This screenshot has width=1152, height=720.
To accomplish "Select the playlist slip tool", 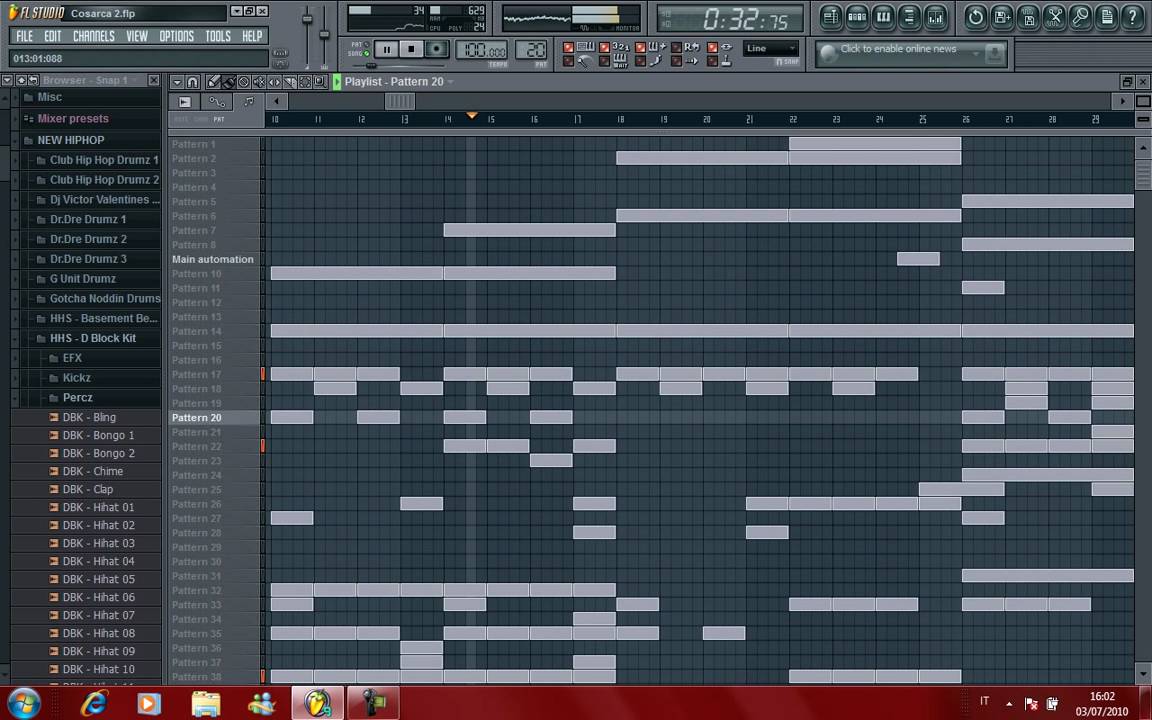I will pos(274,82).
